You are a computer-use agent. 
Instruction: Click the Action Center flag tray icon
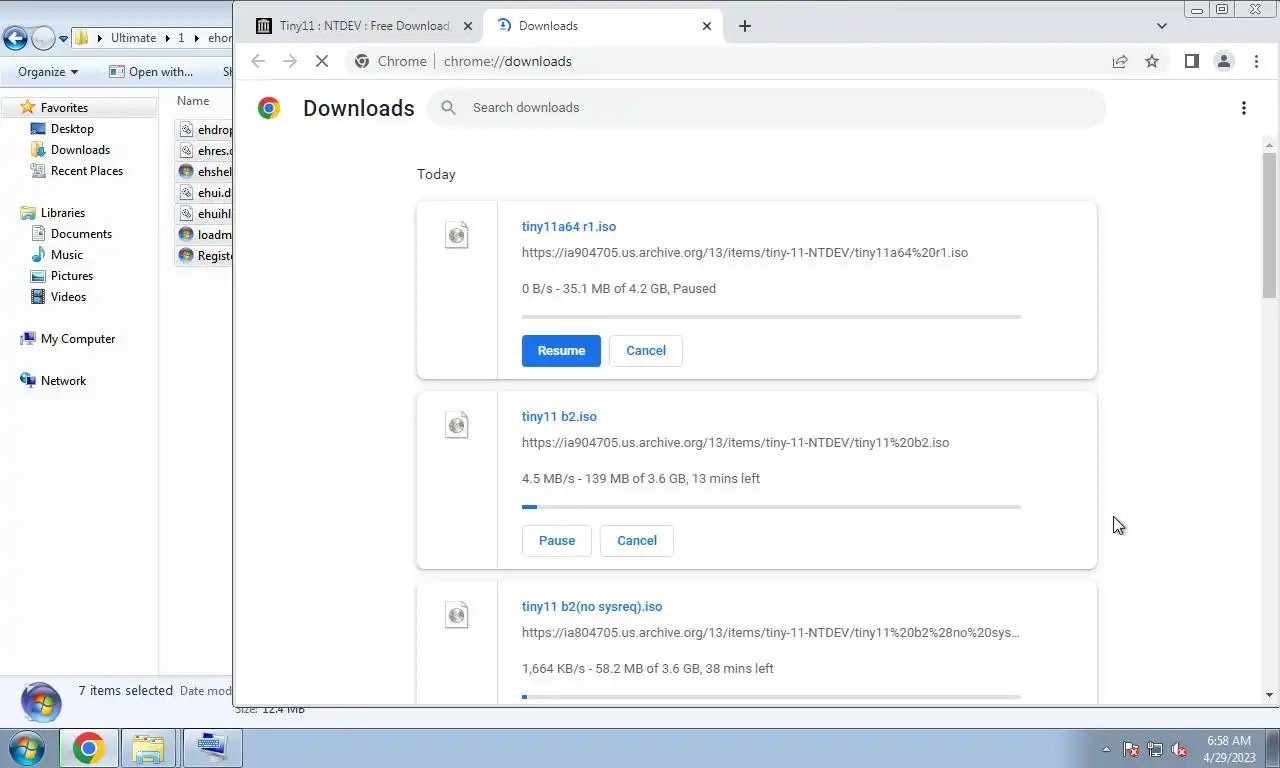pyautogui.click(x=1131, y=749)
